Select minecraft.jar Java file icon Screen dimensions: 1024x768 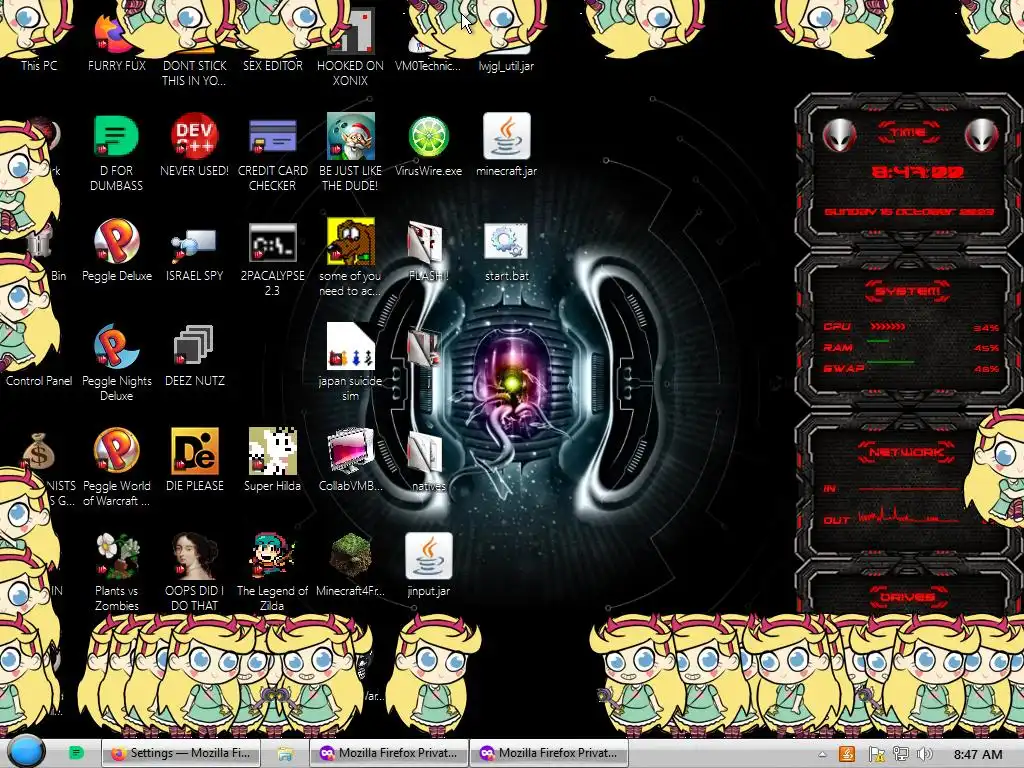(507, 136)
